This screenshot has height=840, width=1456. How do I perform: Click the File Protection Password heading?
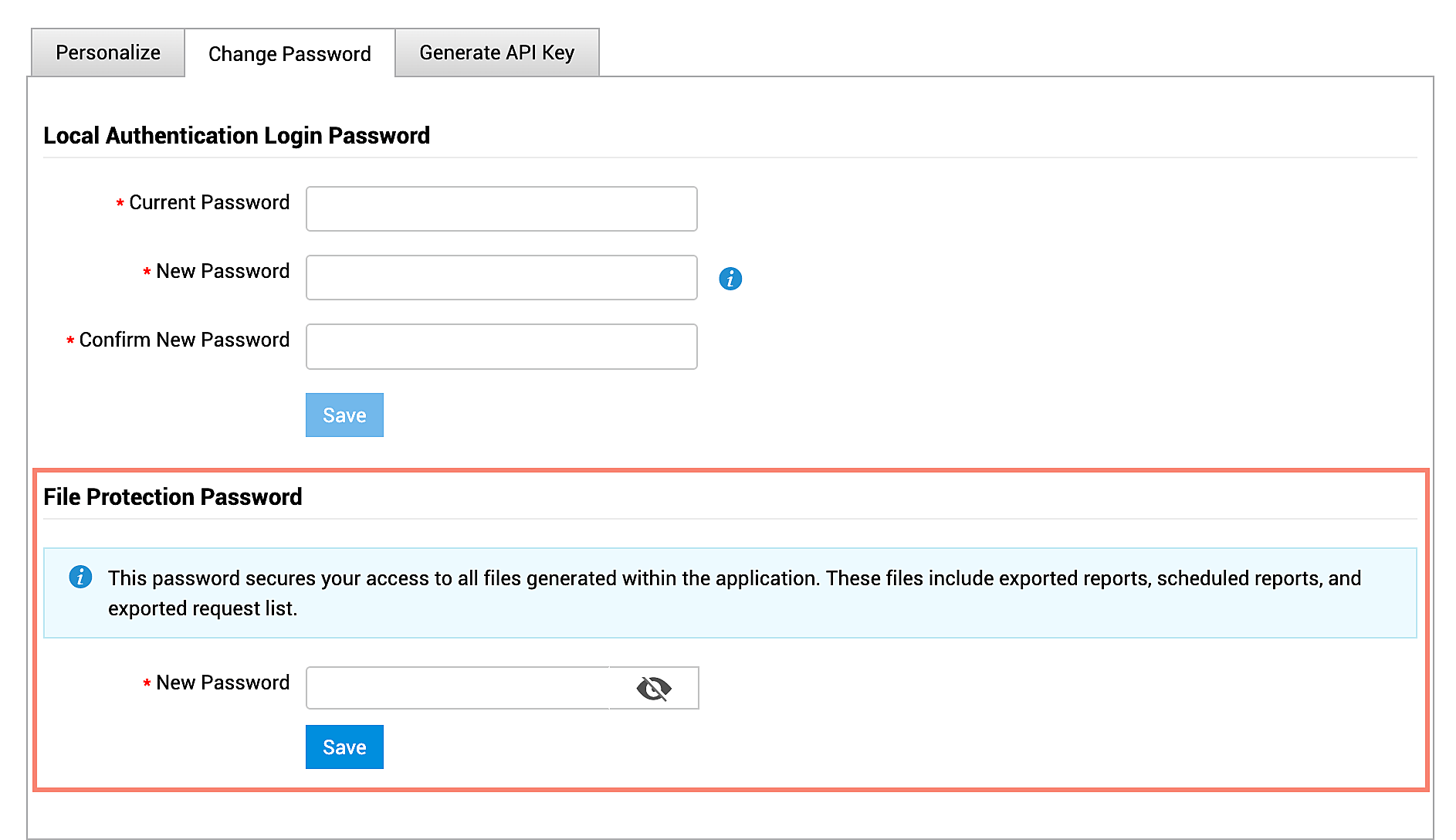click(173, 496)
